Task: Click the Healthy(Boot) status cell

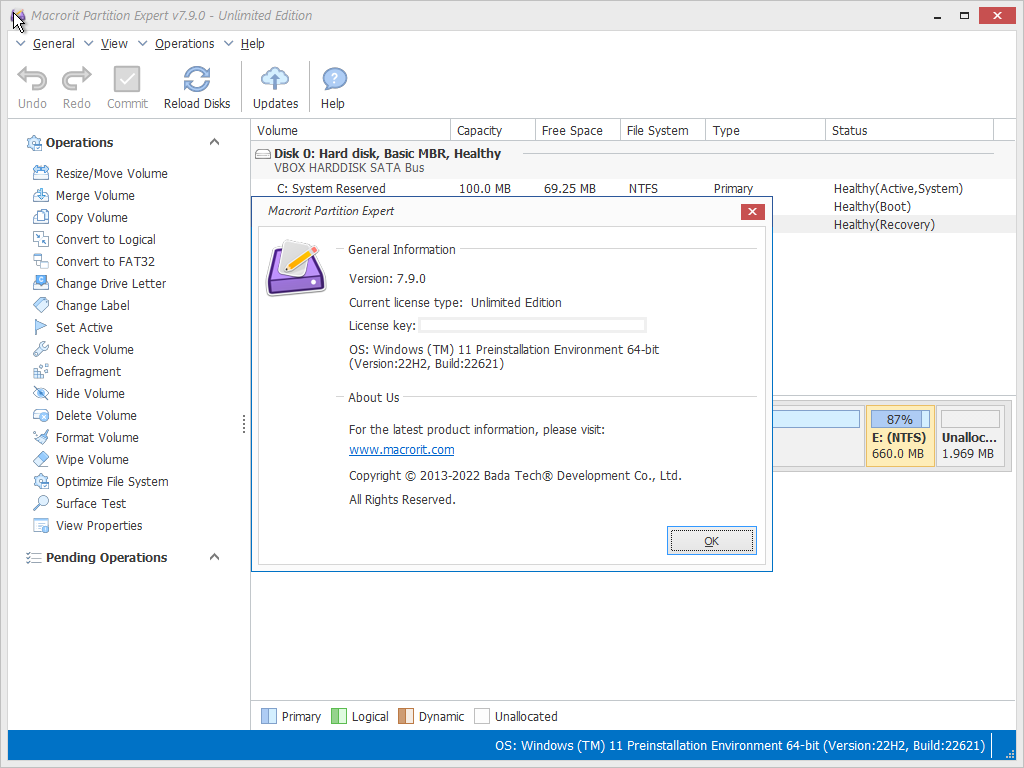Action: pos(872,206)
